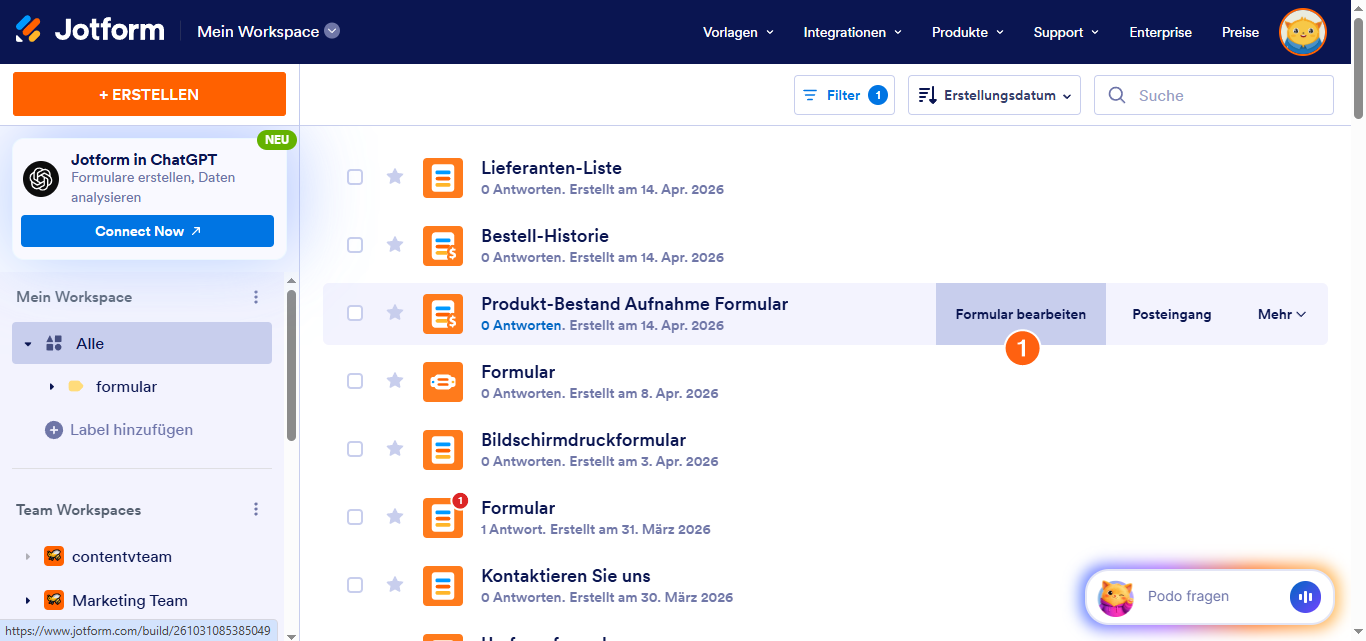The width and height of the screenshot is (1366, 641).
Task: Click the Jotform logo
Action: (90, 30)
